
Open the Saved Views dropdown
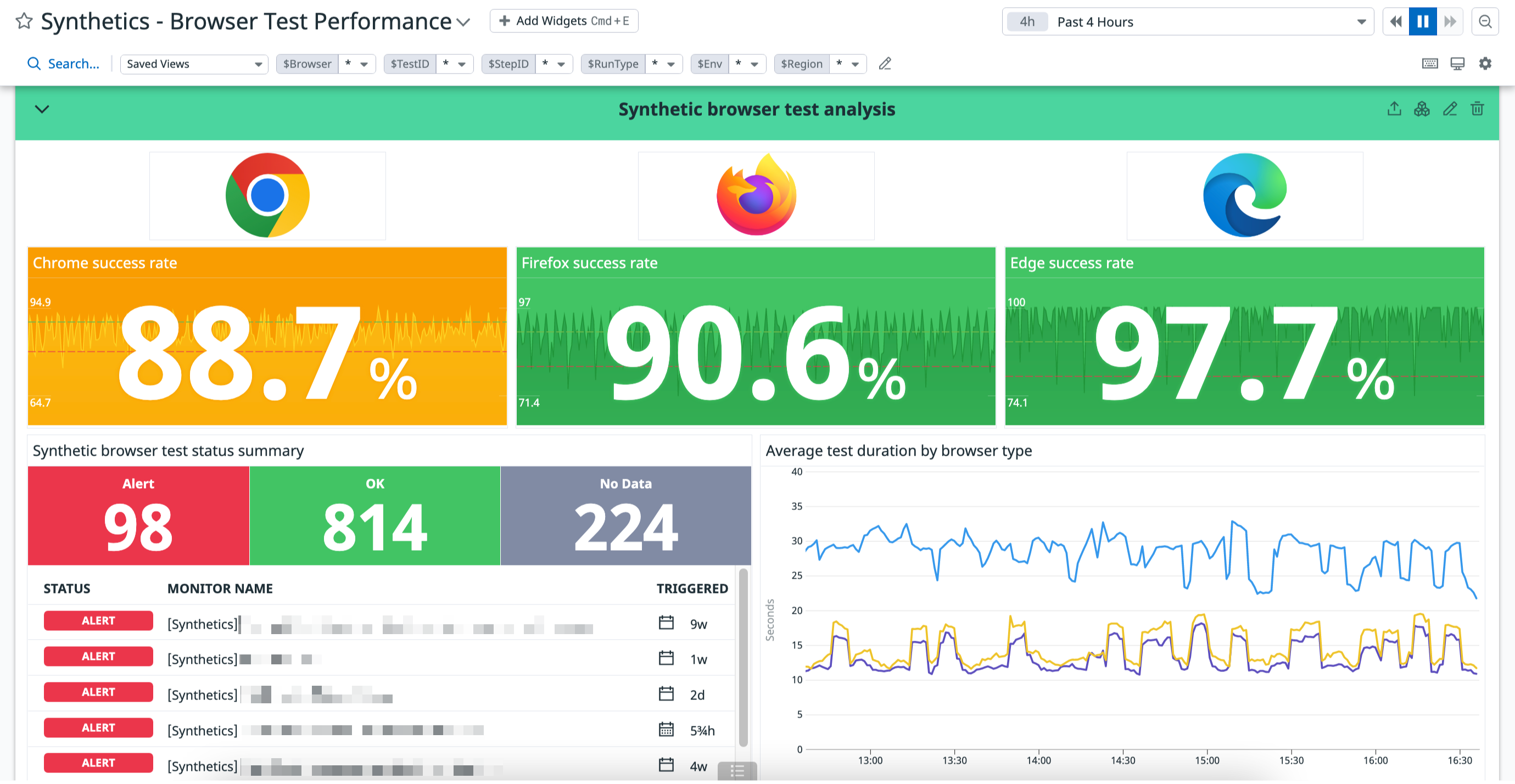click(x=193, y=64)
